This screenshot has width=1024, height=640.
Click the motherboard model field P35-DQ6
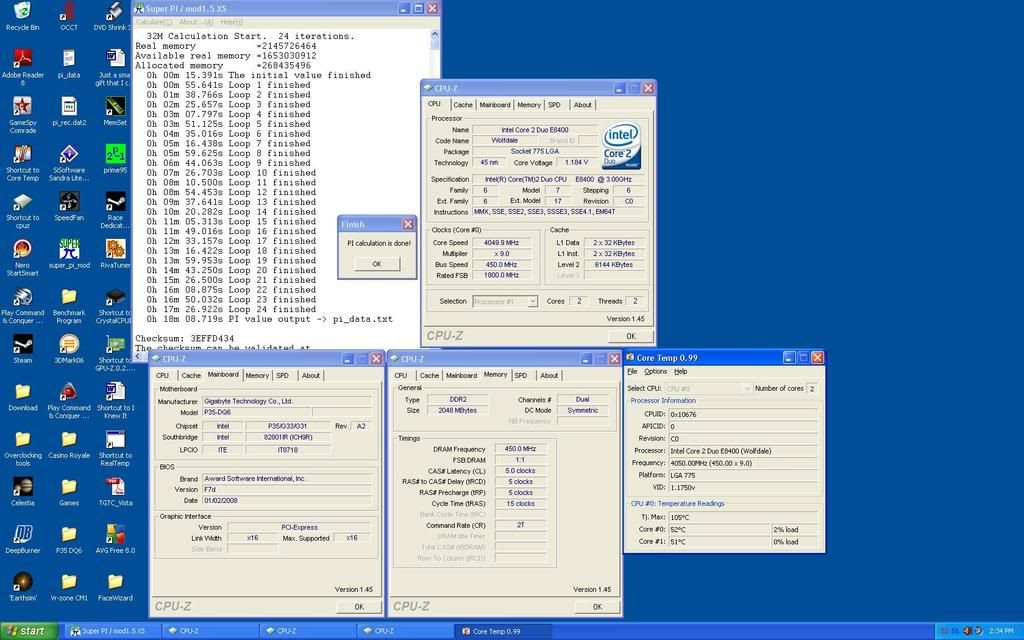pos(257,413)
